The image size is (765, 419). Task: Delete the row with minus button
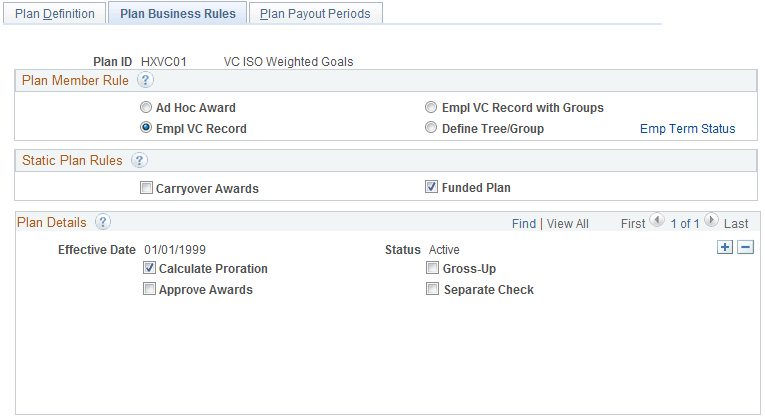click(x=744, y=248)
